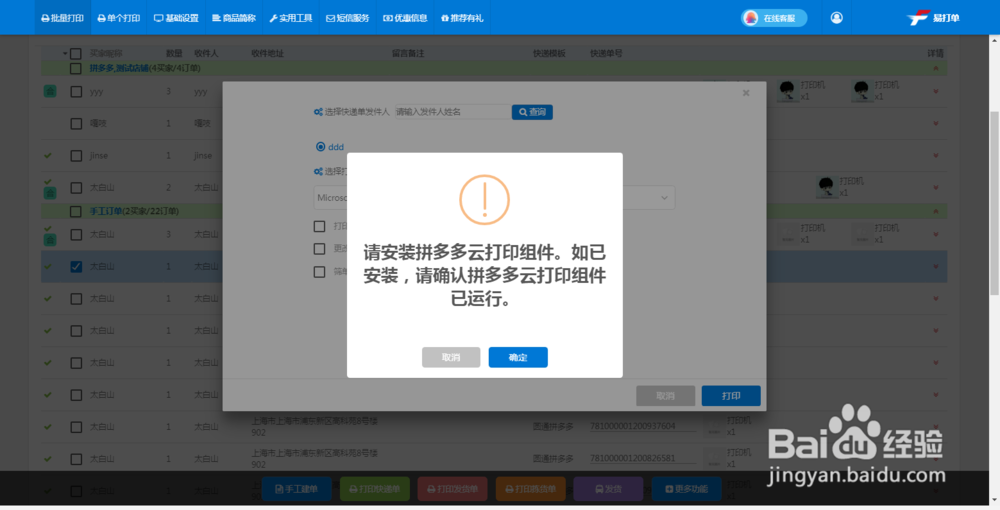Click the vertical page scrollbar

pyautogui.click(x=994, y=204)
